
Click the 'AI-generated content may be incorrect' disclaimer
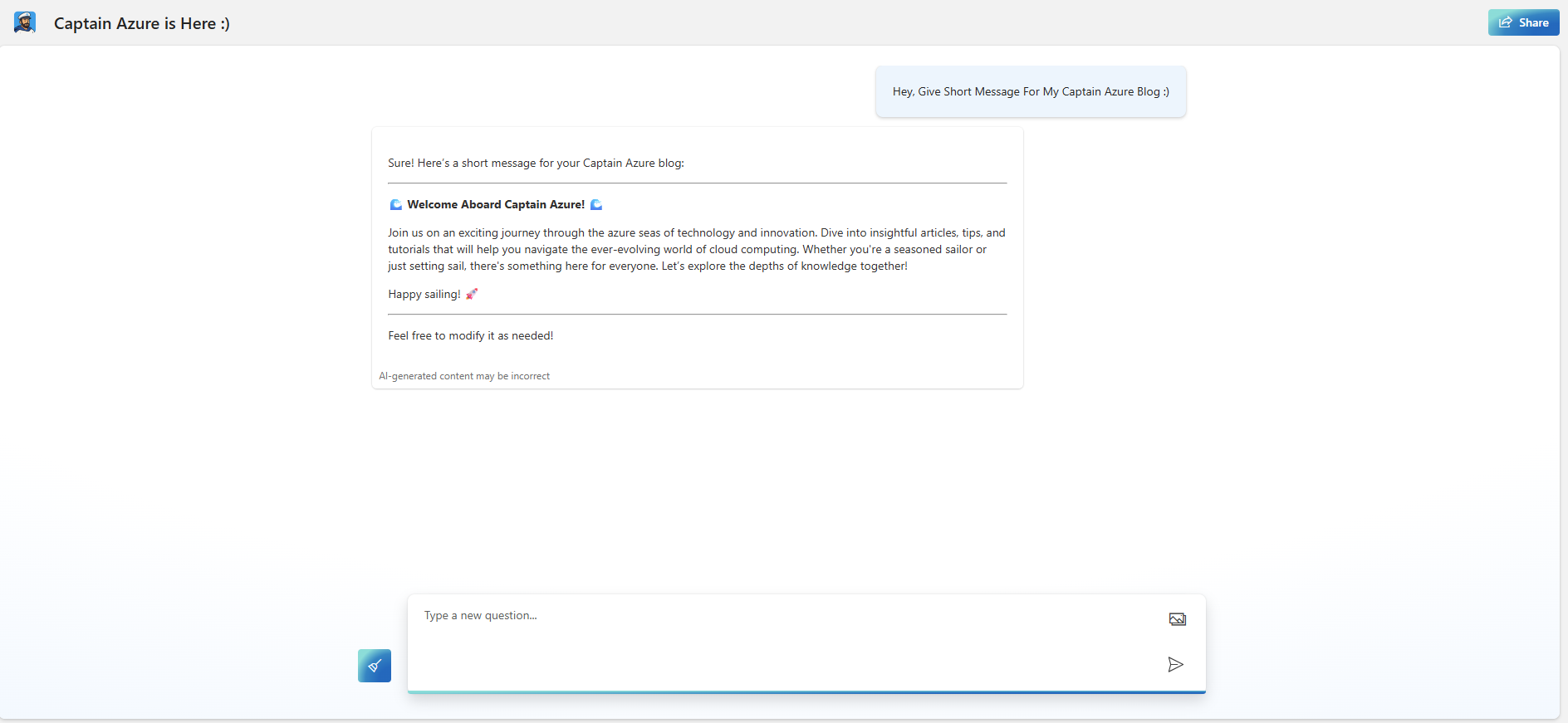click(464, 376)
